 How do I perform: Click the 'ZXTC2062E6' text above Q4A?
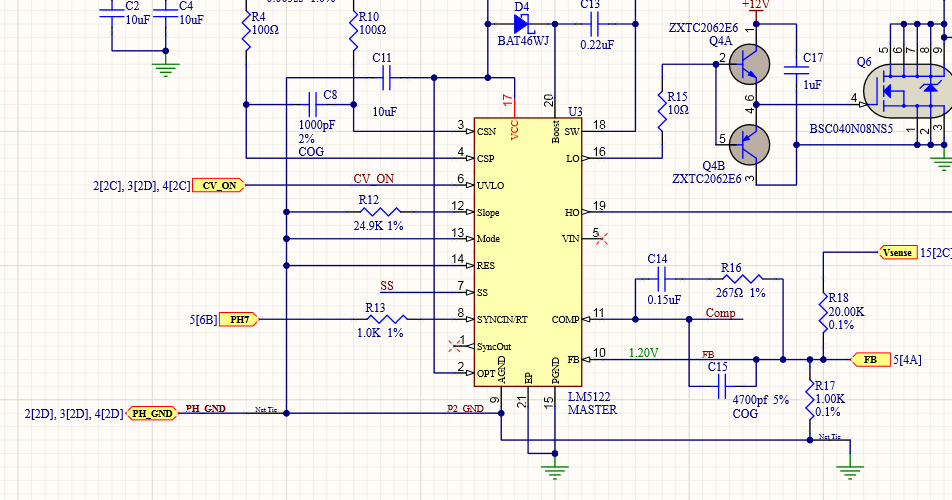(x=704, y=28)
